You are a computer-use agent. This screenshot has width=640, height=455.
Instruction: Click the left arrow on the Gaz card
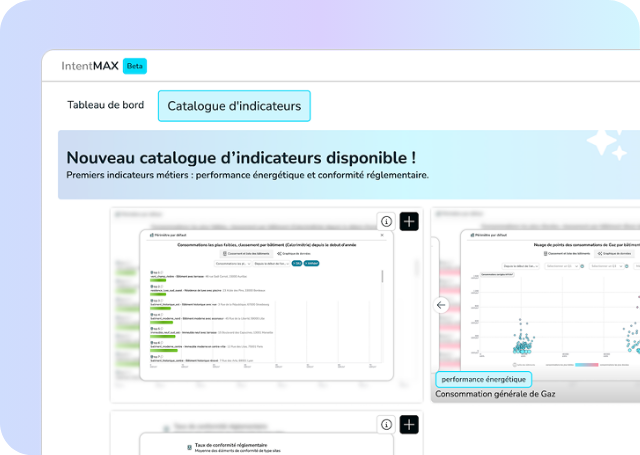point(442,305)
